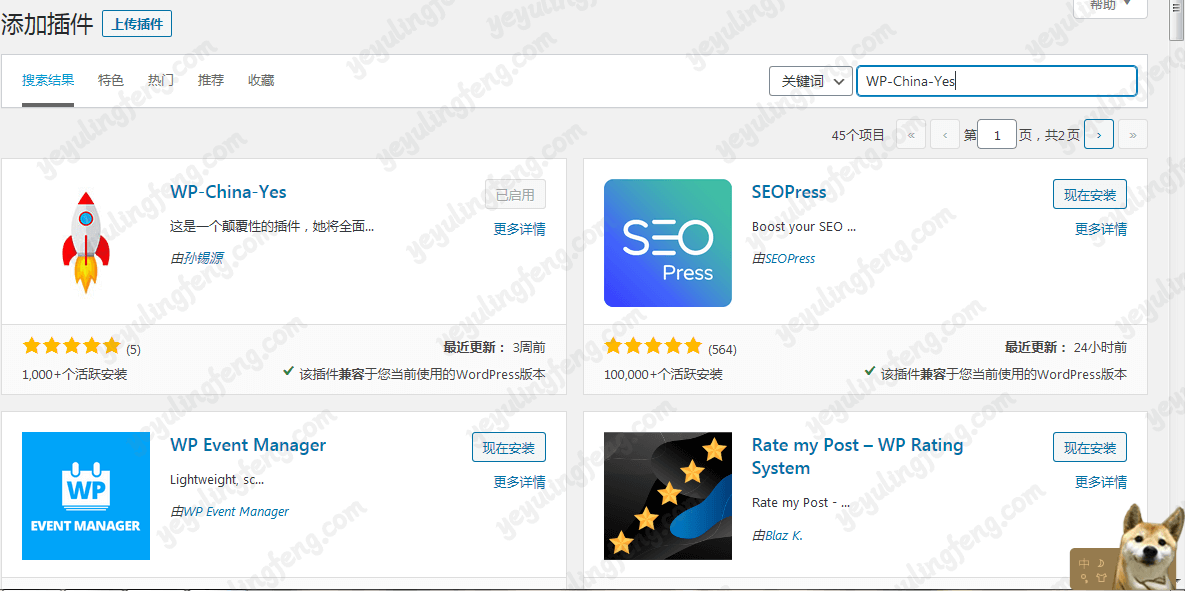Viewport: 1185px width, 591px height.
Task: Switch to the 收藏 tab
Action: (261, 80)
